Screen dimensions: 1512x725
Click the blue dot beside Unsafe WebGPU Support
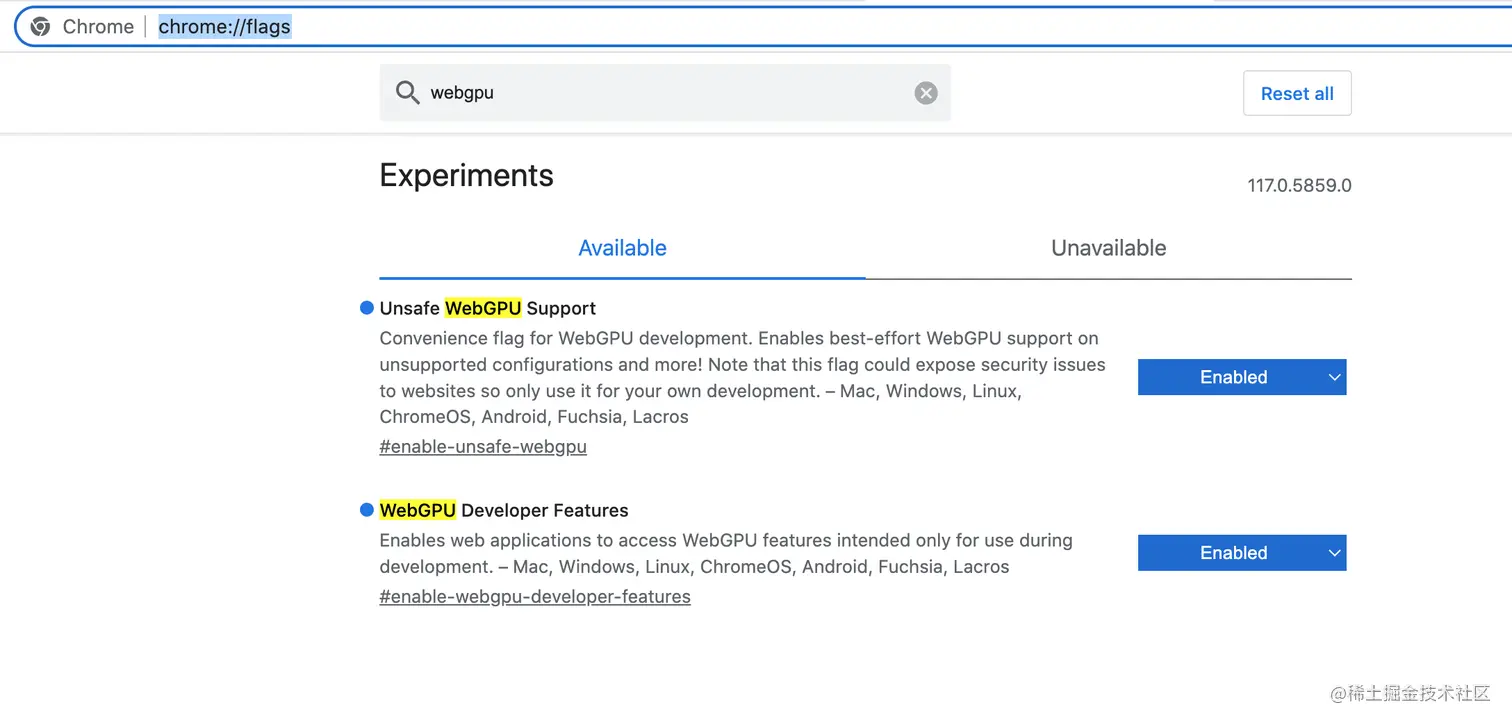(x=367, y=308)
